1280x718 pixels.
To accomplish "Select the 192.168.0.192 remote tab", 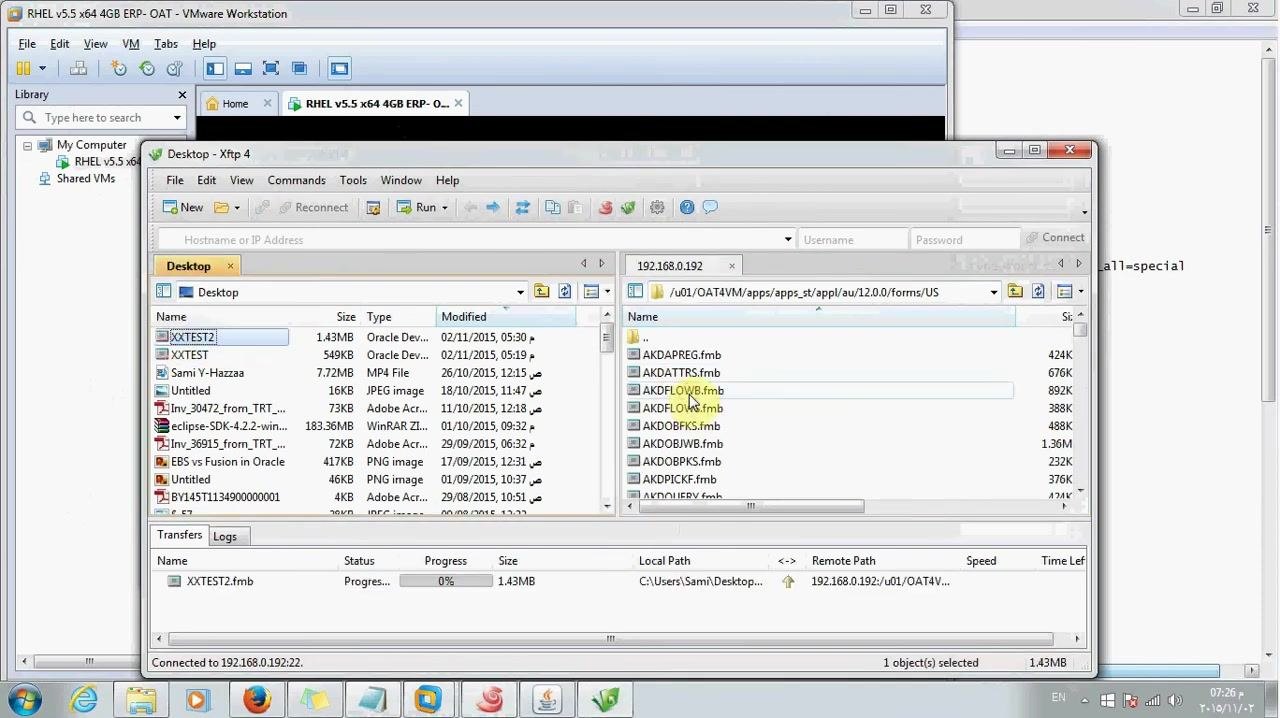I will point(670,266).
